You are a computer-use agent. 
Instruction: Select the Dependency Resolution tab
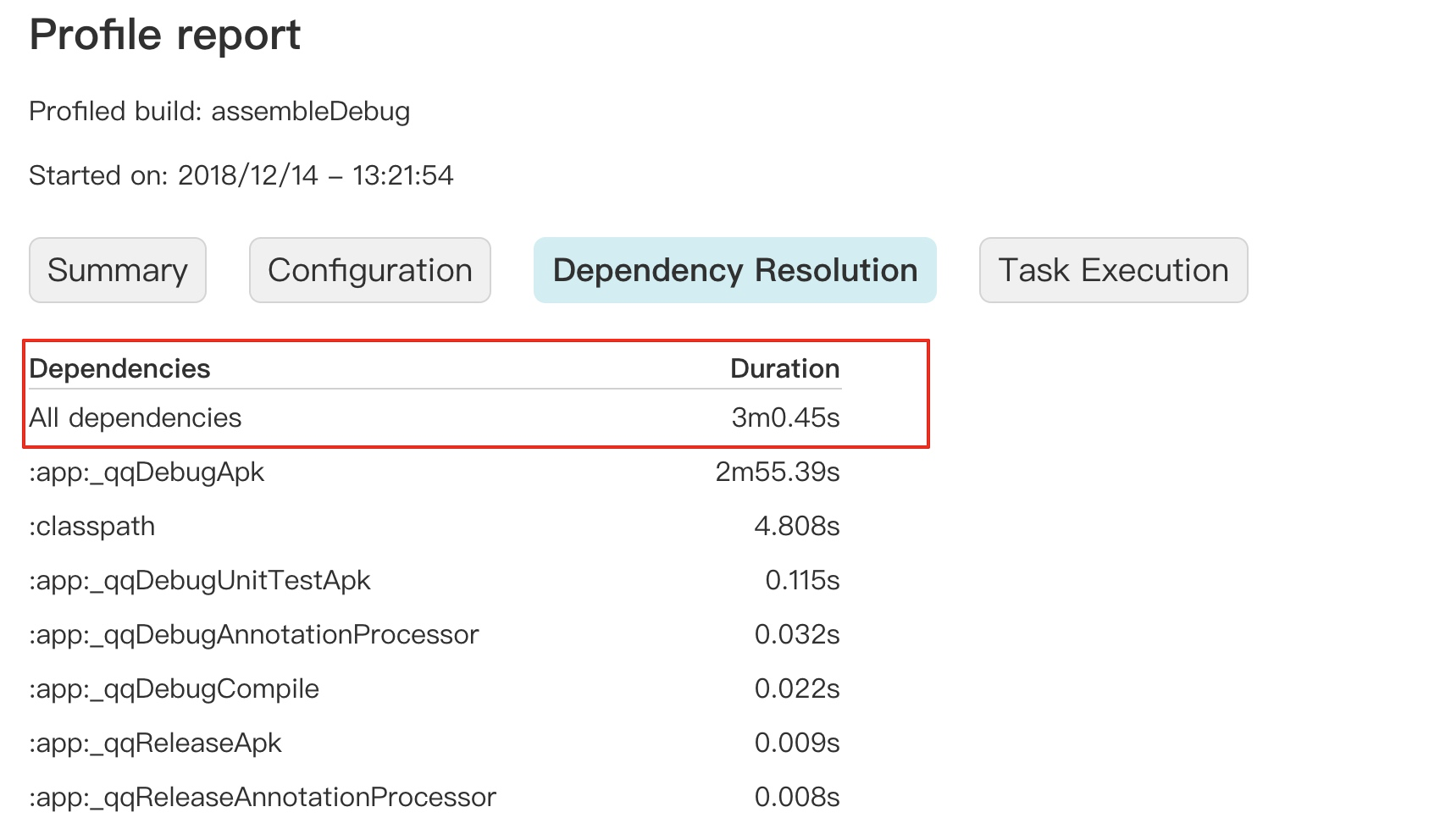coord(734,270)
